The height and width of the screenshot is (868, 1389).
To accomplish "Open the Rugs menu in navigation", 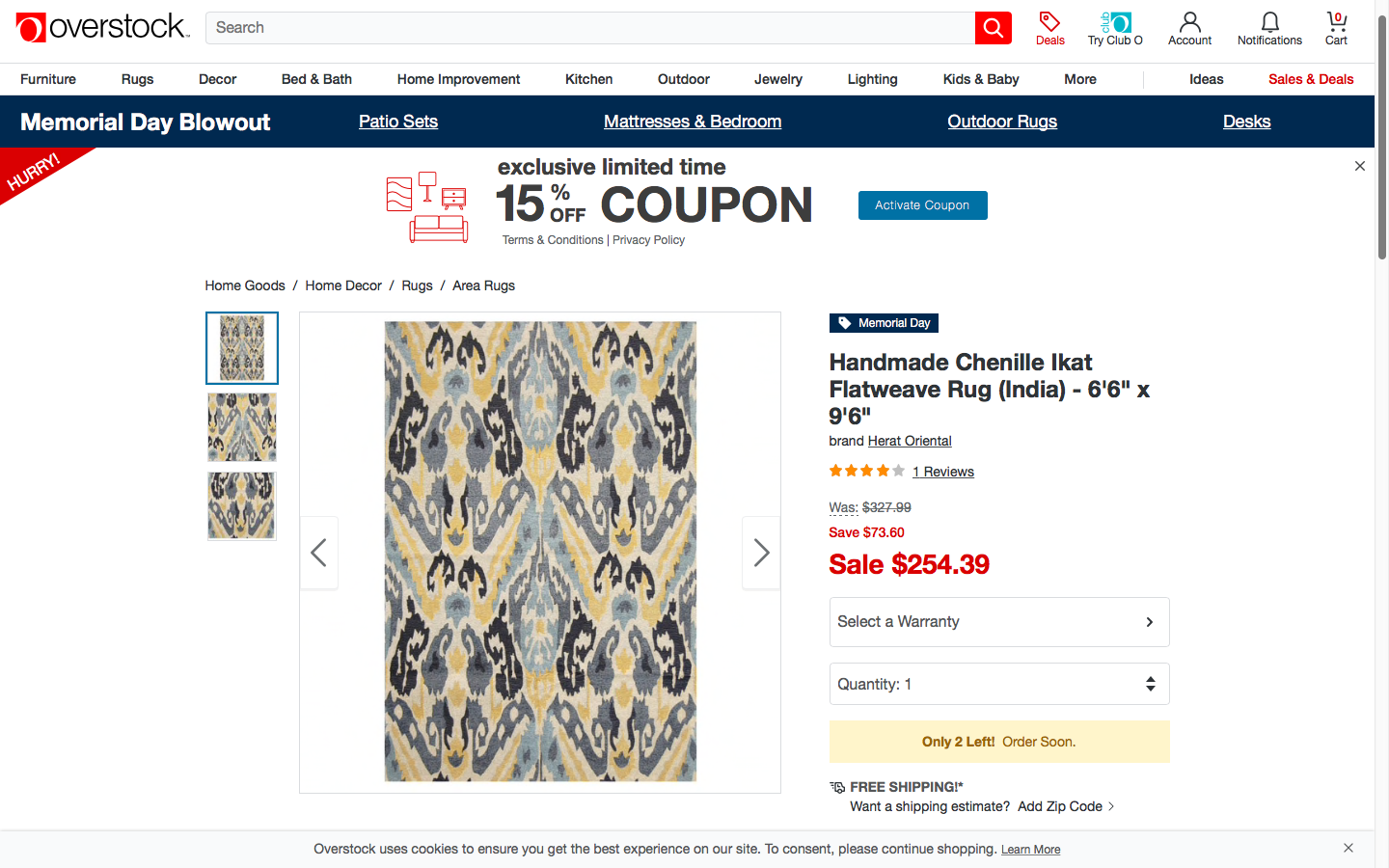I will tap(137, 79).
